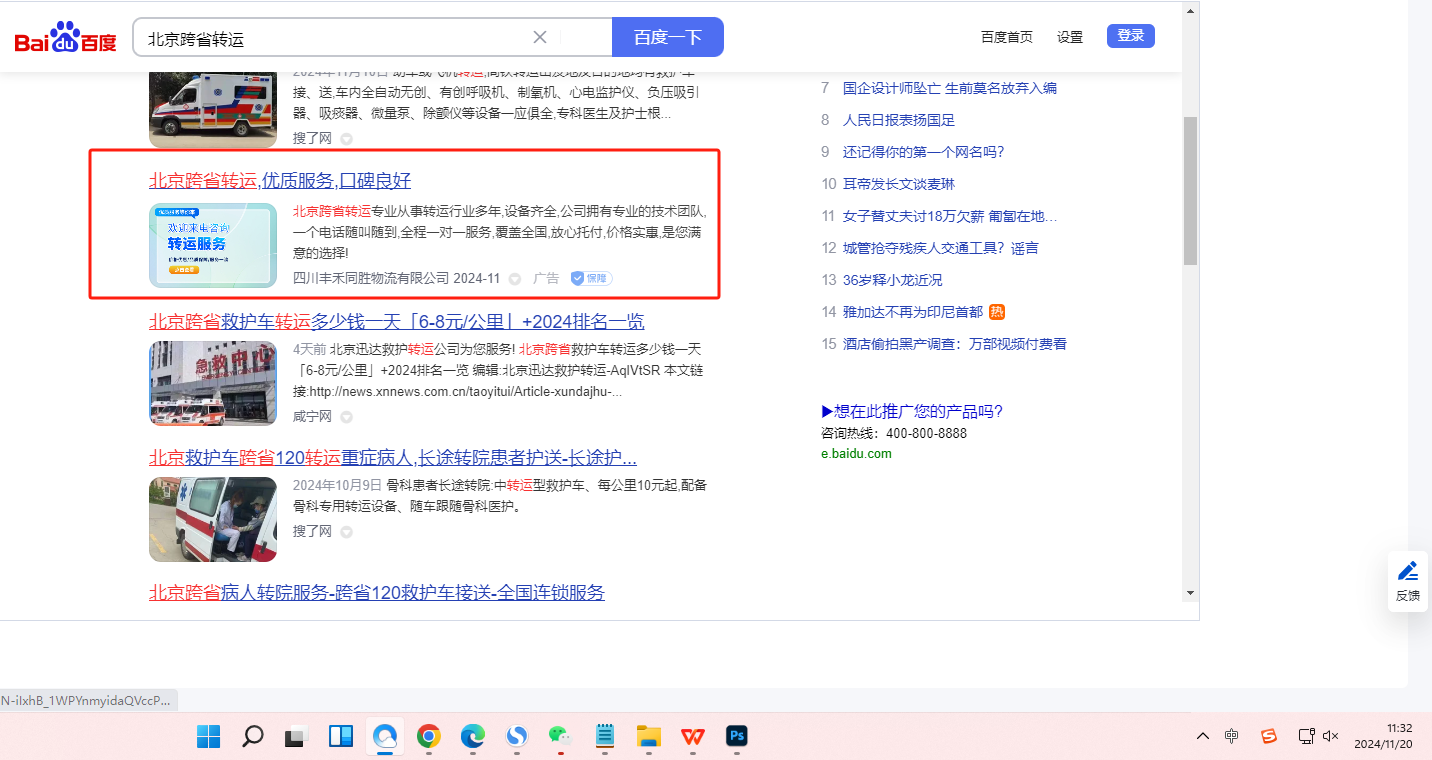
Task: Clear the search box with the X icon
Action: click(540, 37)
